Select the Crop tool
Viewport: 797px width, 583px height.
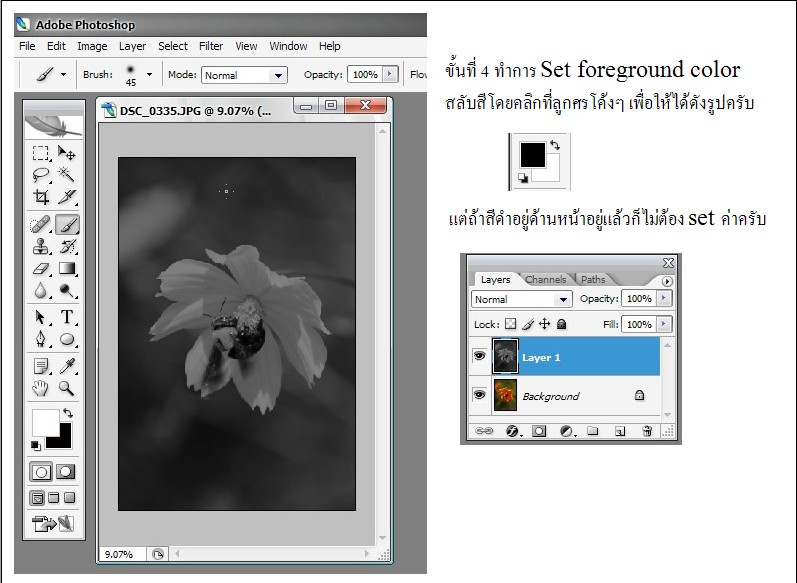tap(41, 197)
